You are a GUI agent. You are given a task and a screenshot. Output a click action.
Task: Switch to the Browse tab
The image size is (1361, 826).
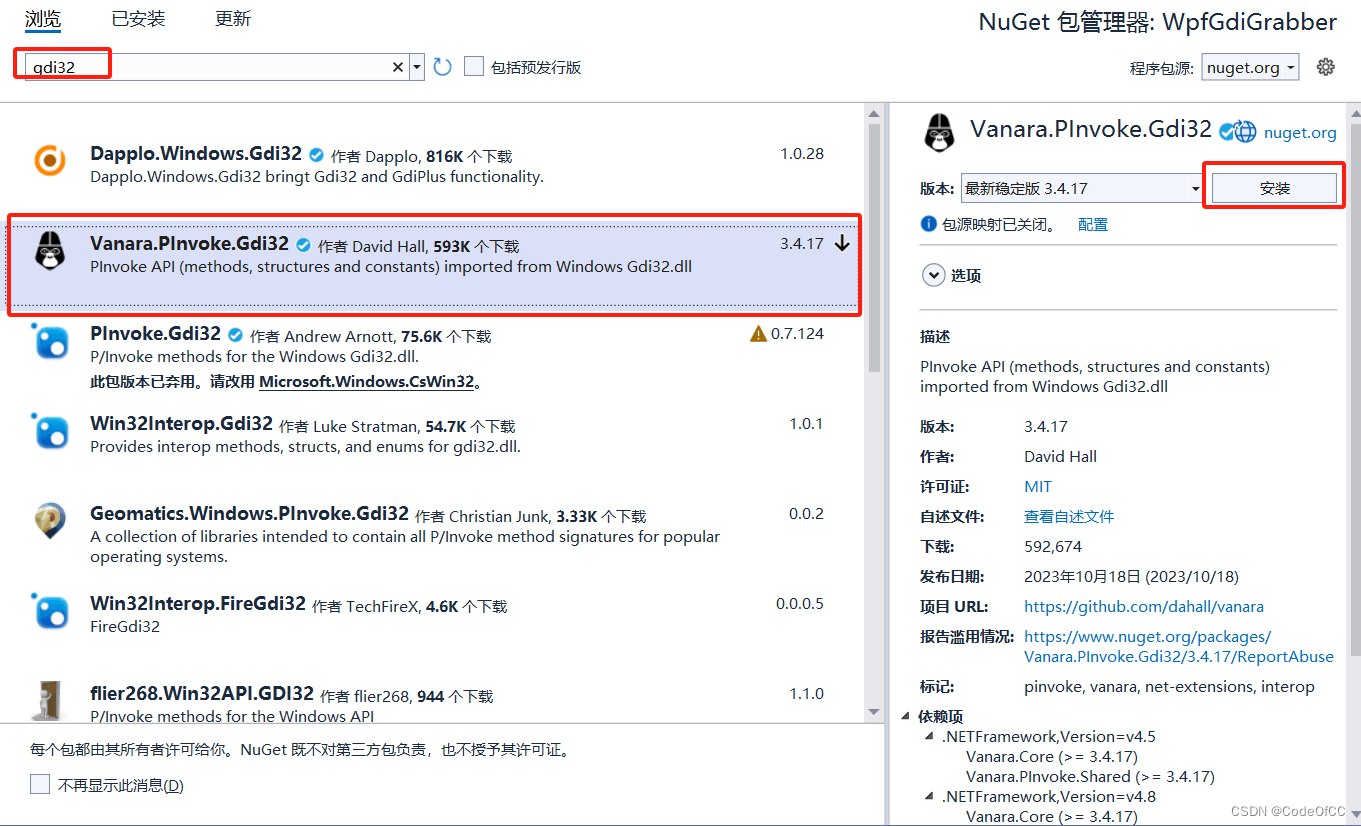(43, 19)
